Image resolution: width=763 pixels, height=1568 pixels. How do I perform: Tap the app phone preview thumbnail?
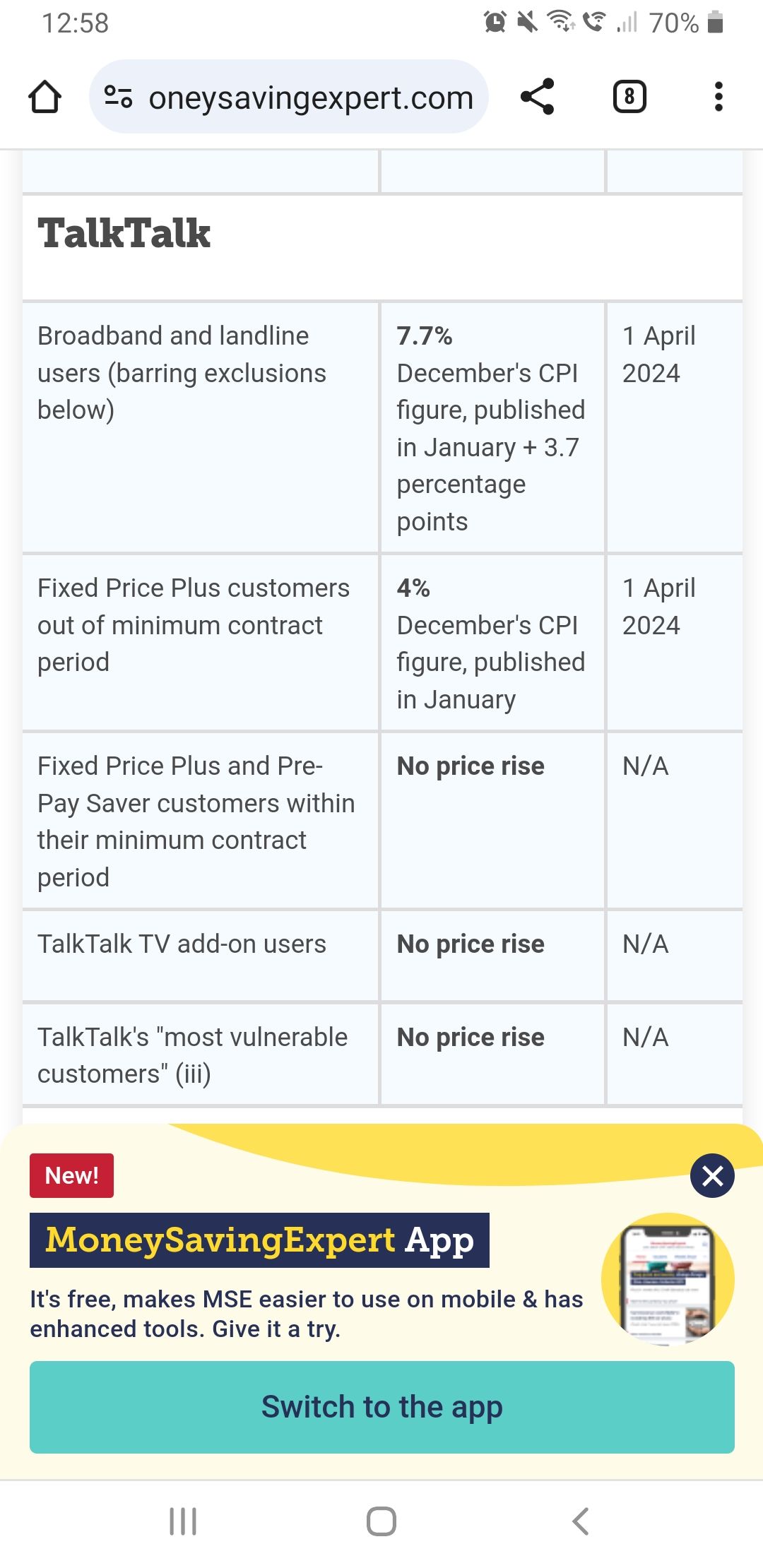point(668,1279)
